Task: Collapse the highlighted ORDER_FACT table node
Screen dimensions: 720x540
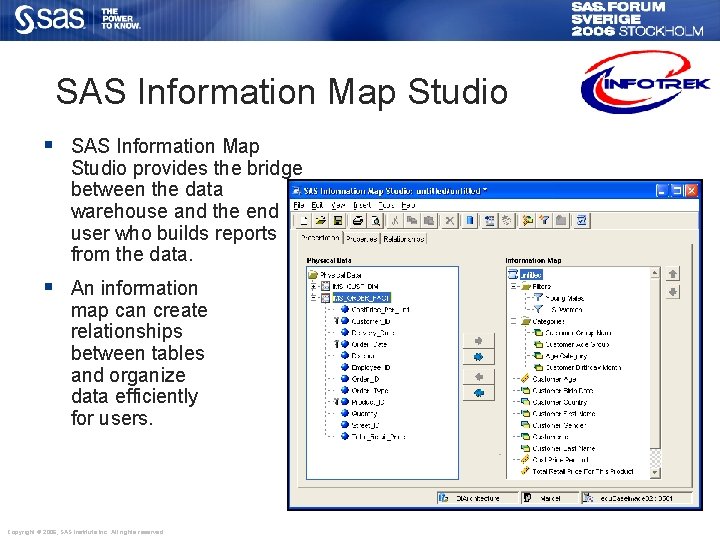Action: tap(314, 298)
